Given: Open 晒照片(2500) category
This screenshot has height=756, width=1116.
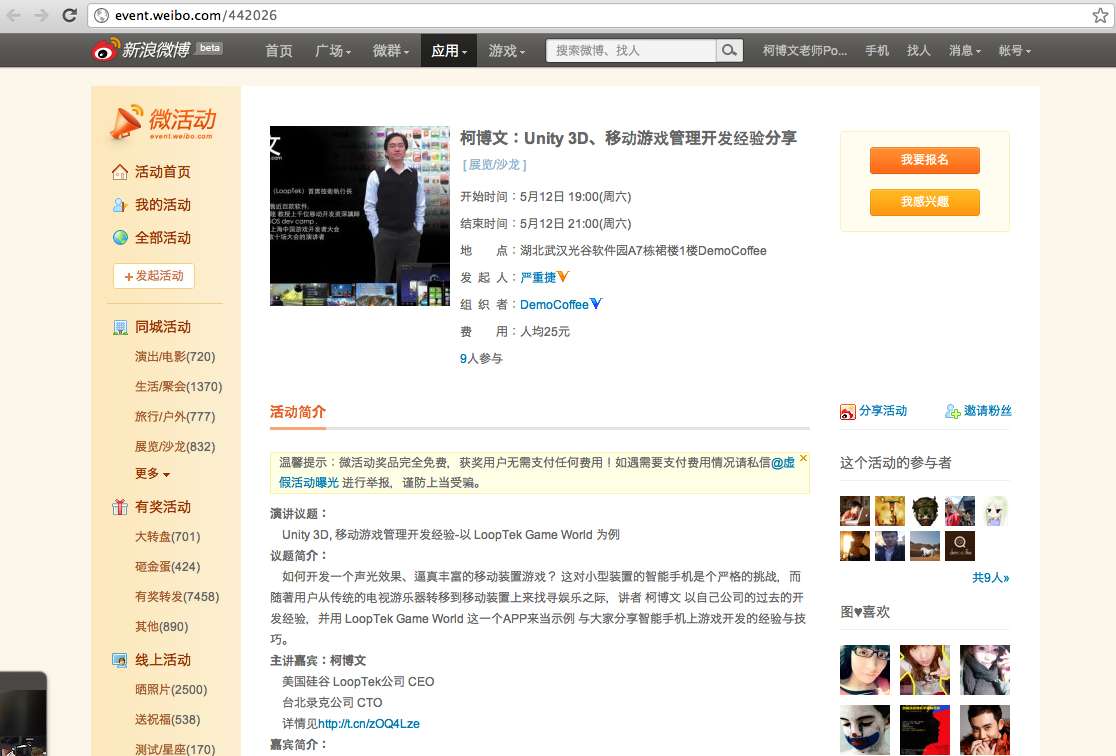Looking at the screenshot, I should 172,690.
